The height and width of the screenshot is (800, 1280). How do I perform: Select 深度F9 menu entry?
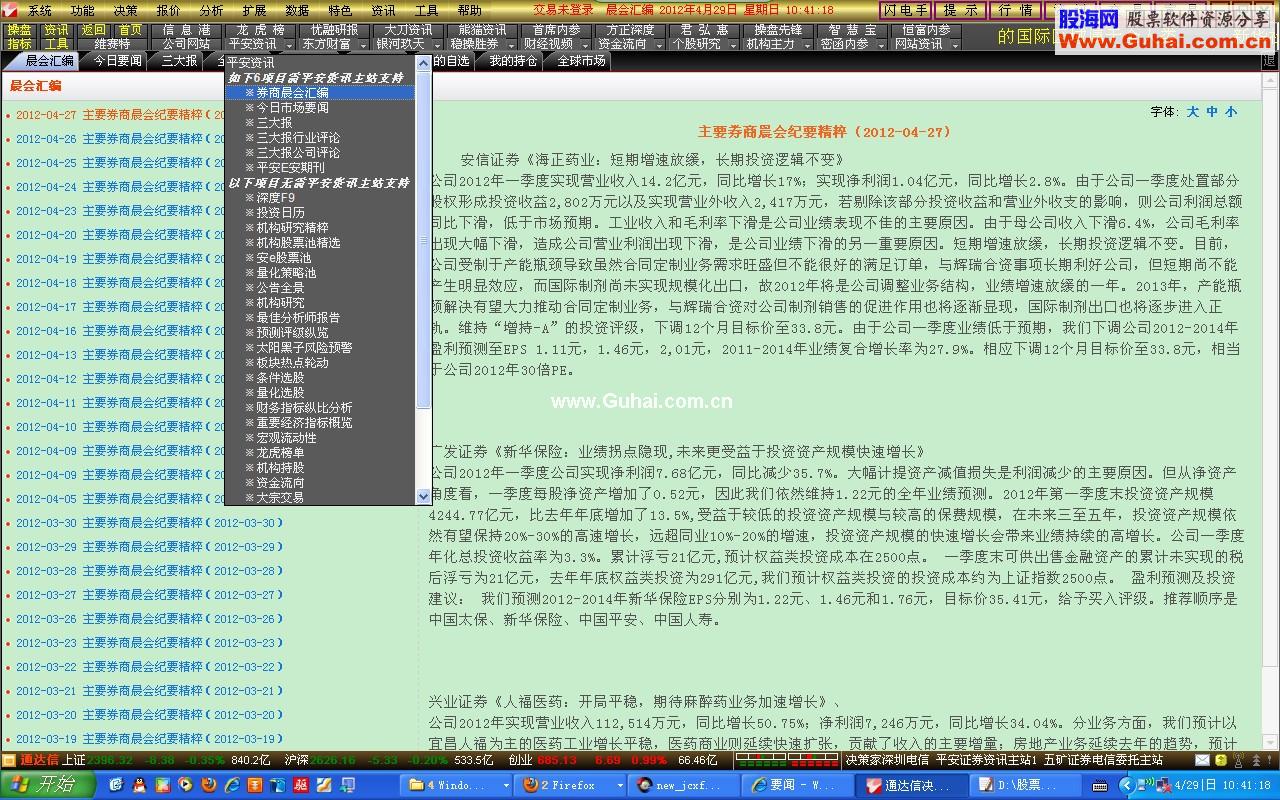(319, 197)
